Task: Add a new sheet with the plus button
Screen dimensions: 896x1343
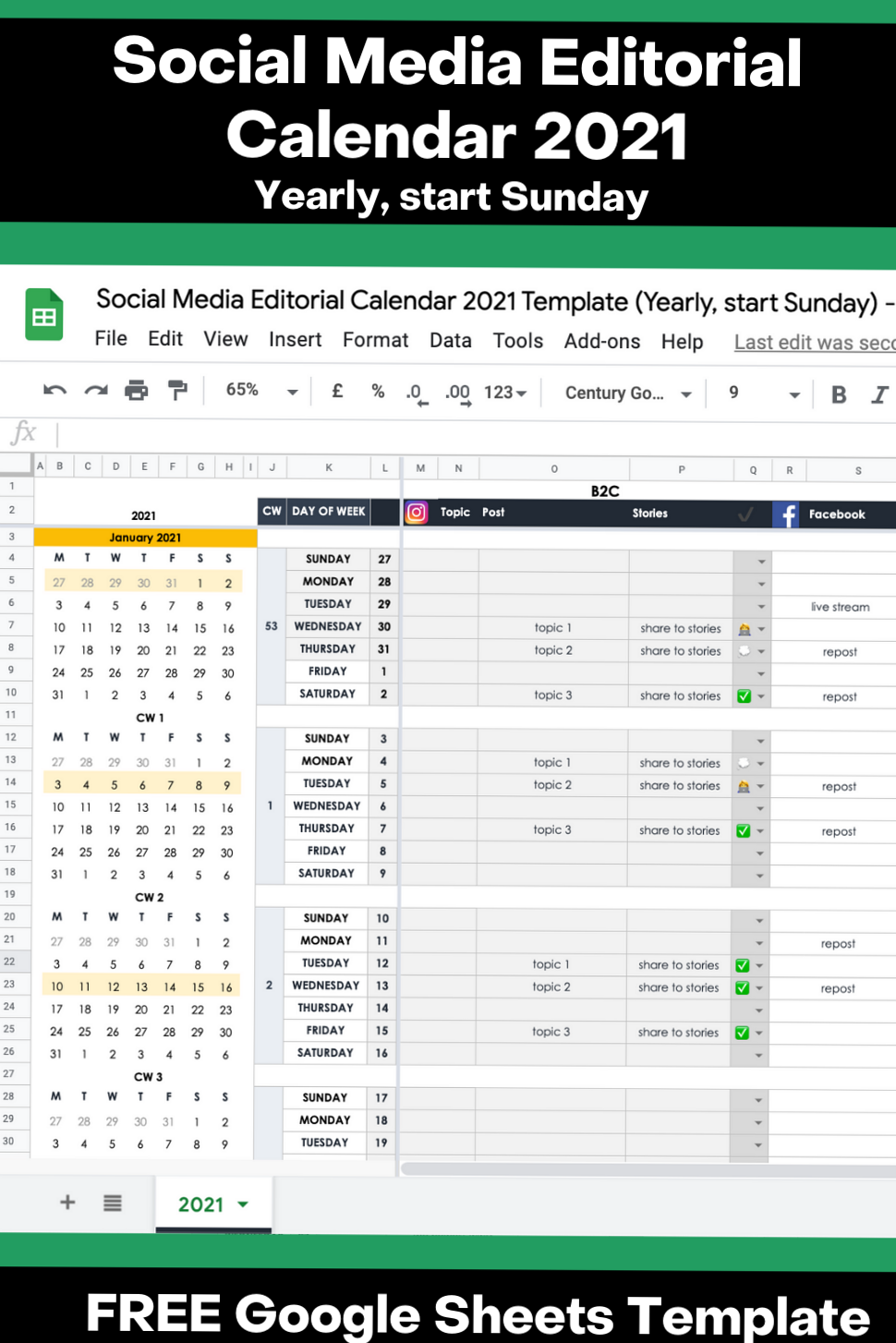Action: click(67, 1203)
